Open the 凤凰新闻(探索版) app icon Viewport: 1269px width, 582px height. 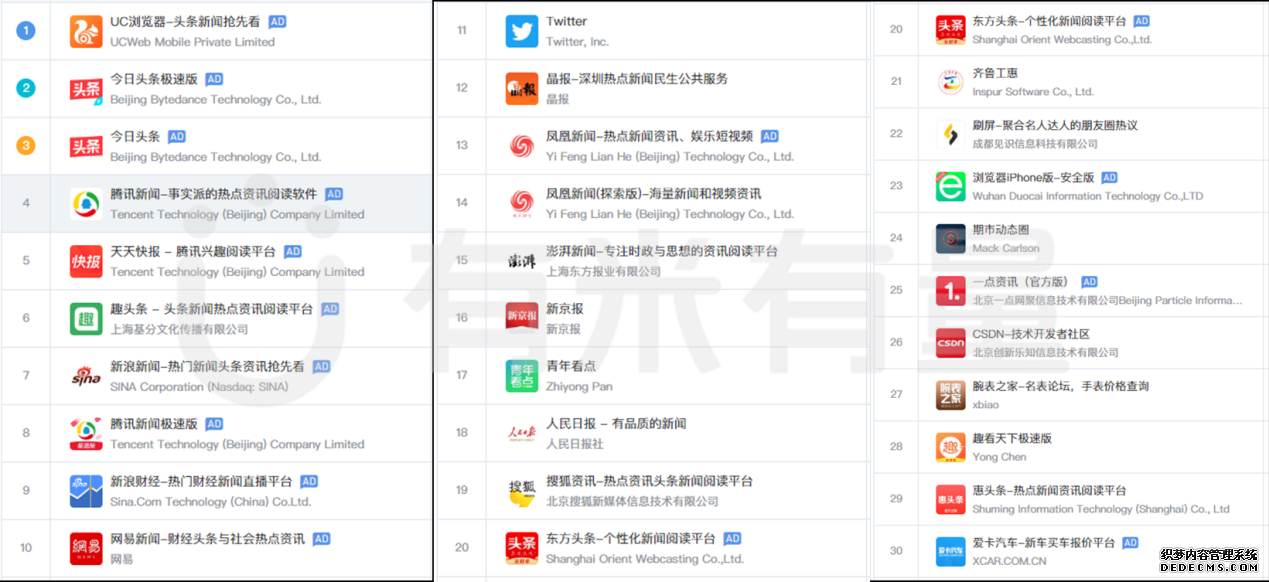[522, 204]
